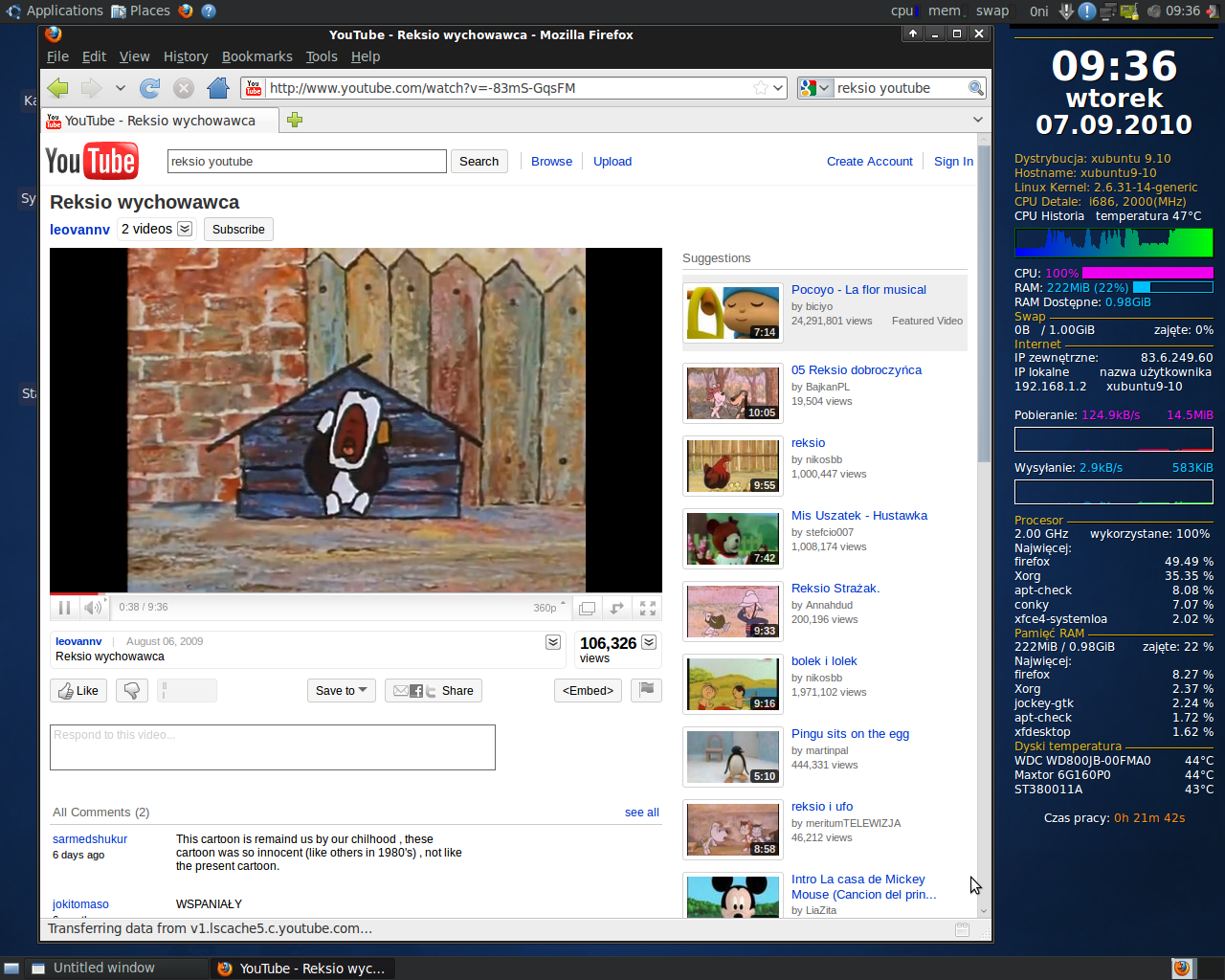Bookmark this page with the star

[761, 88]
